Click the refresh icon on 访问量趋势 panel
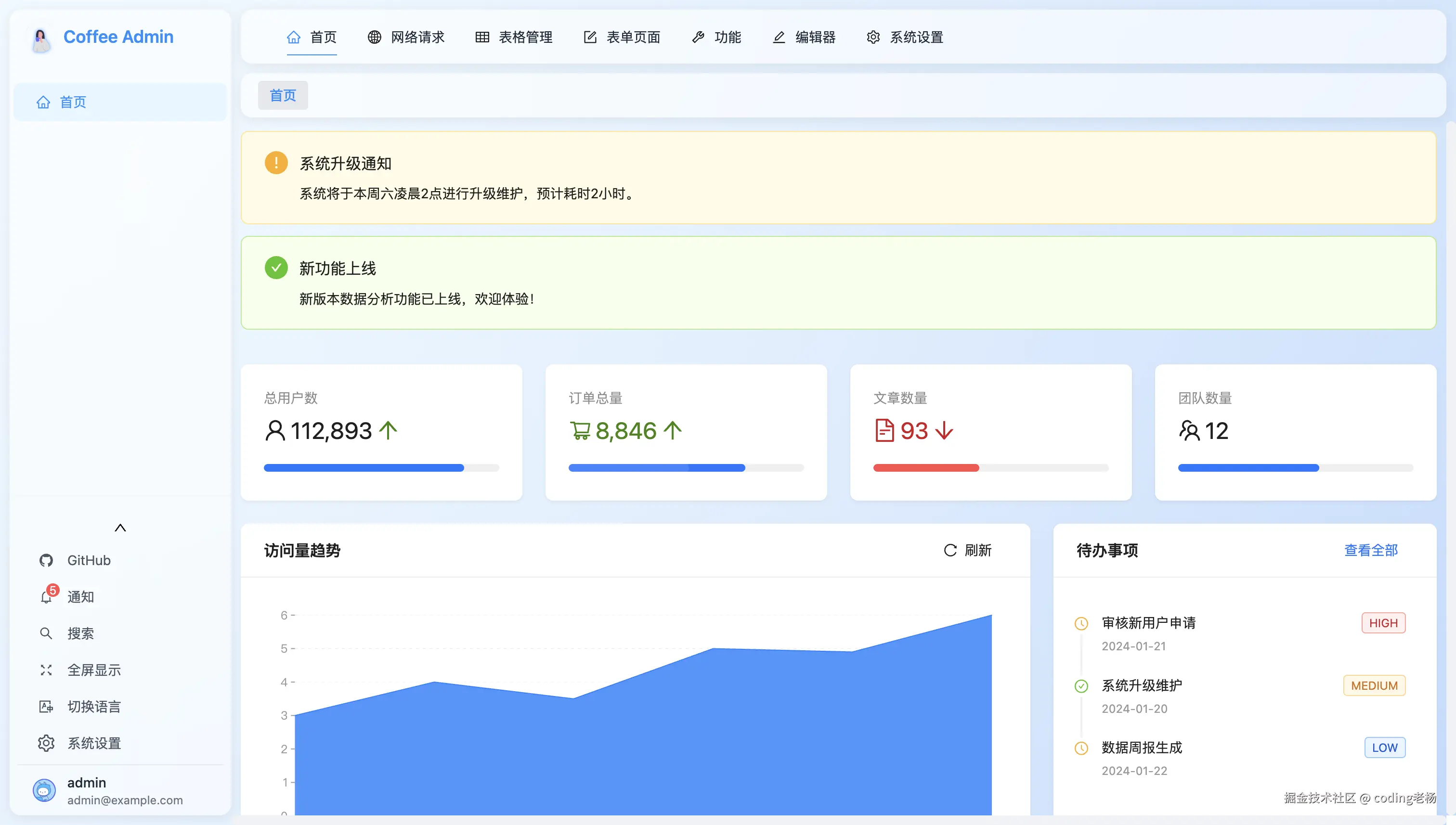1456x825 pixels. pyautogui.click(x=950, y=550)
